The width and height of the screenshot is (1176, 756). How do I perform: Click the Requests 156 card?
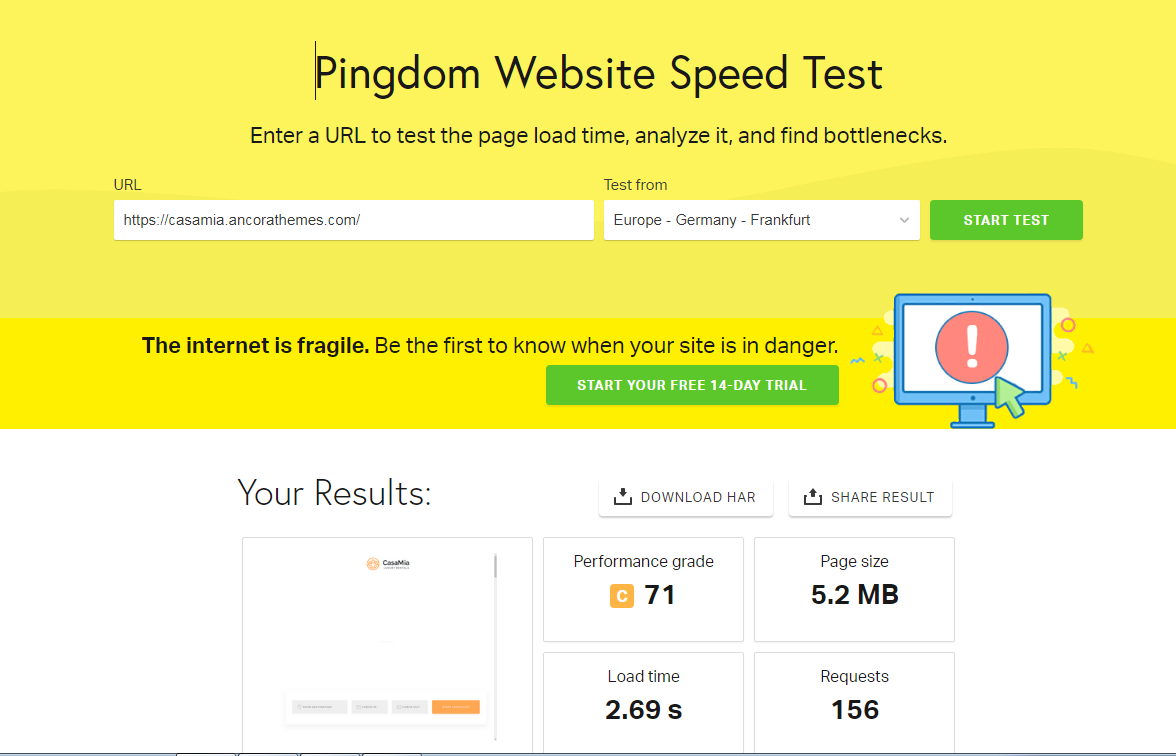click(x=854, y=702)
